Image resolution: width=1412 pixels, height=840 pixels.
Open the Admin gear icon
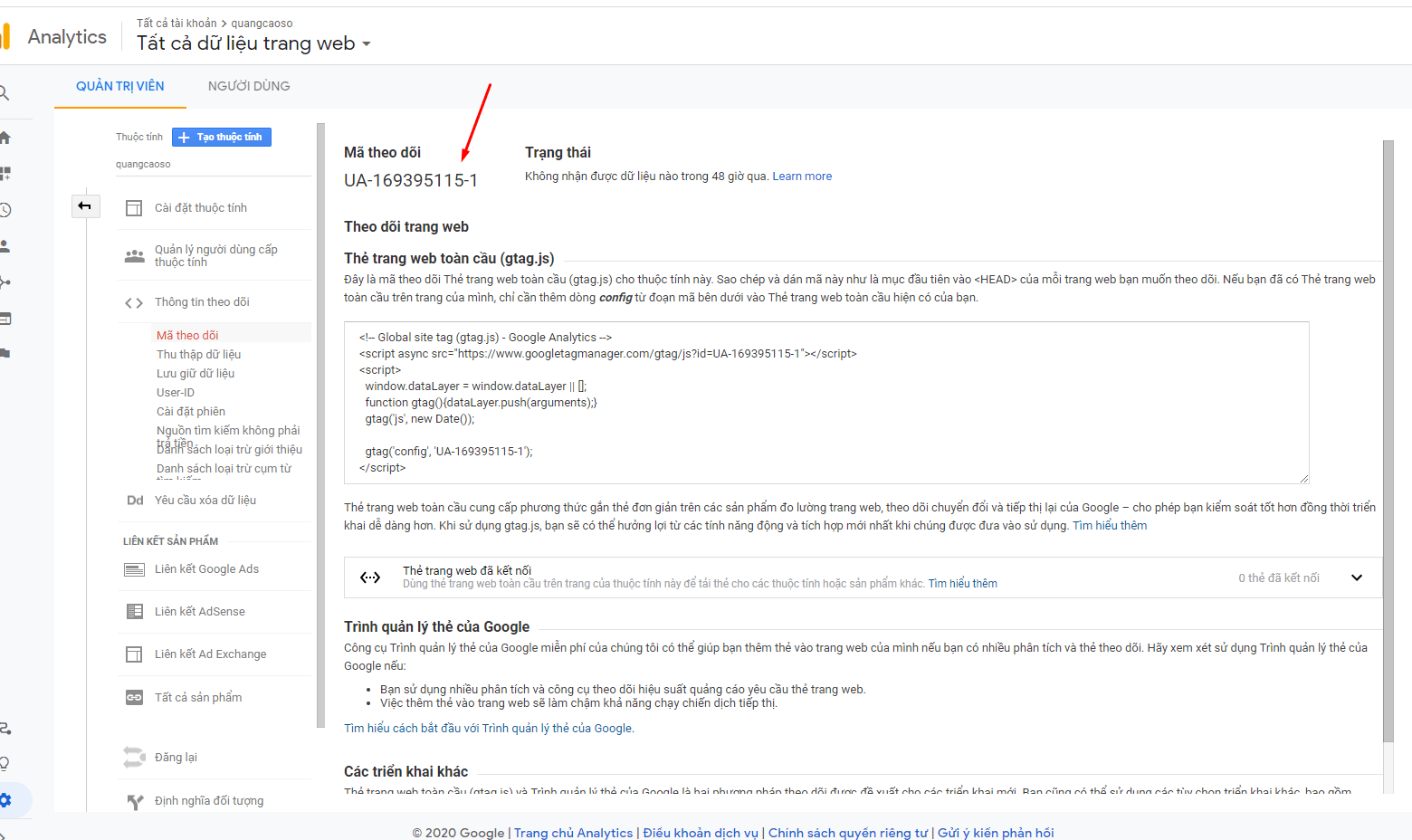point(5,800)
